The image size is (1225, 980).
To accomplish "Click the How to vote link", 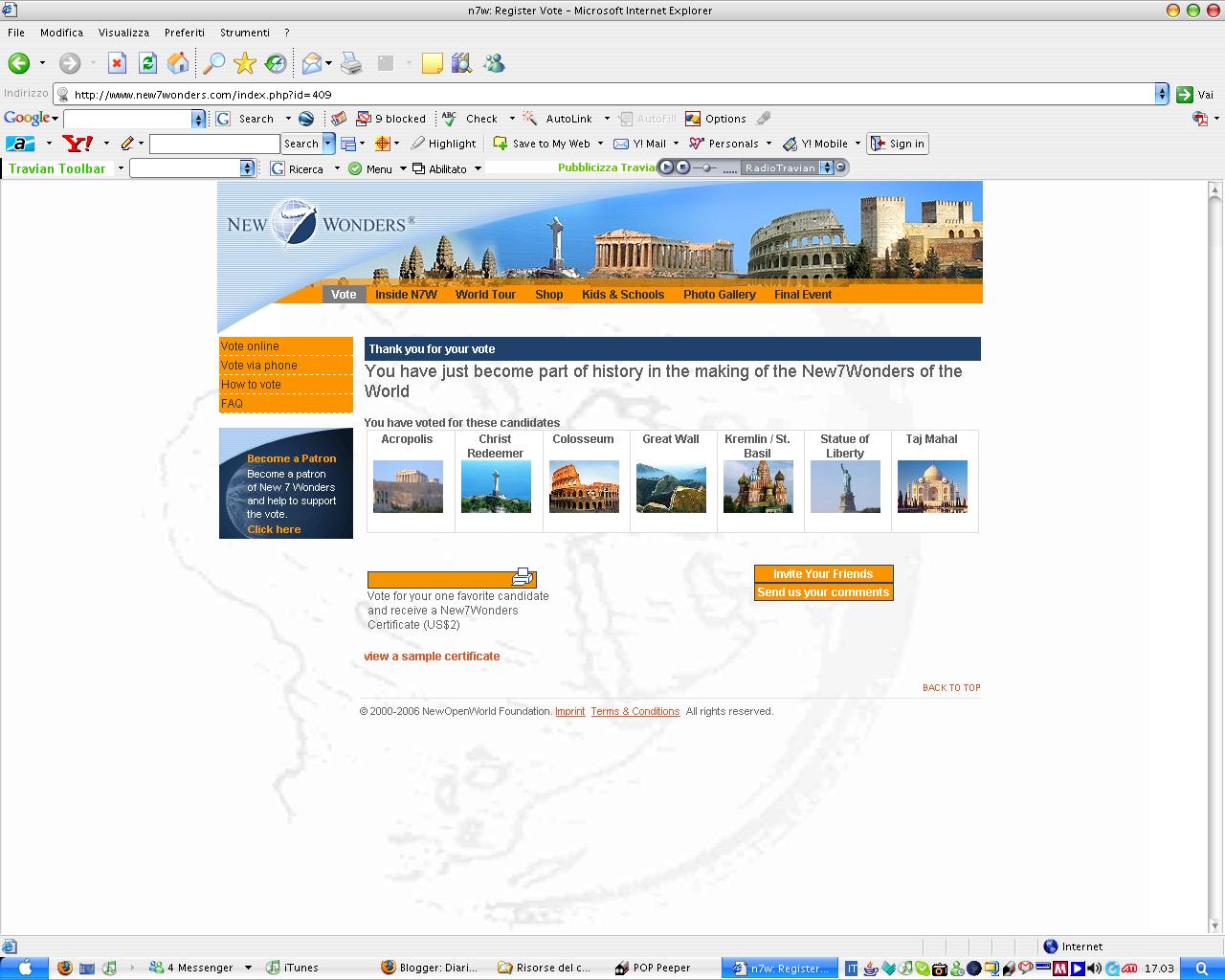I will [252, 385].
